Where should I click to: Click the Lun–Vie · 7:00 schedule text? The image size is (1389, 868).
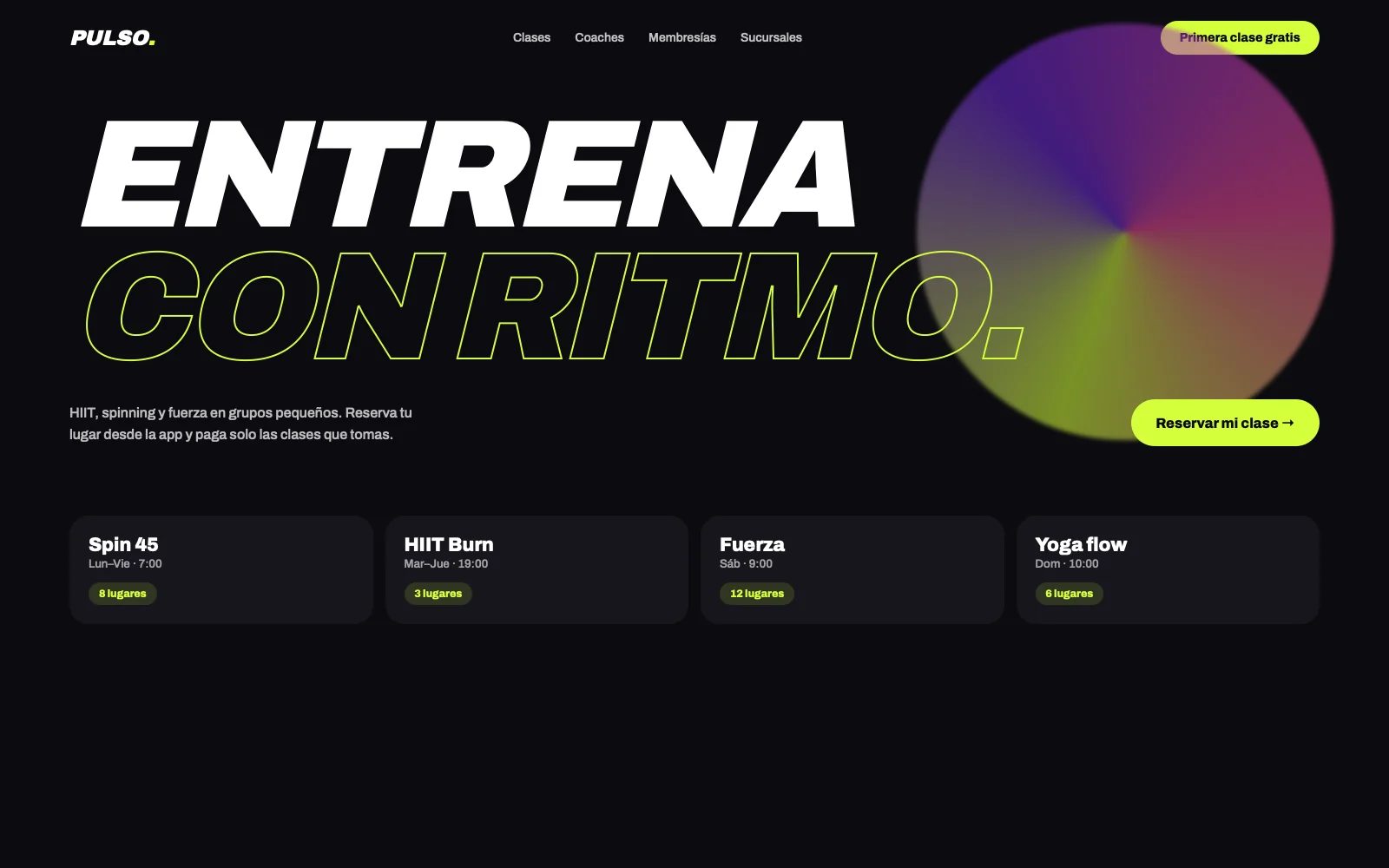(125, 563)
